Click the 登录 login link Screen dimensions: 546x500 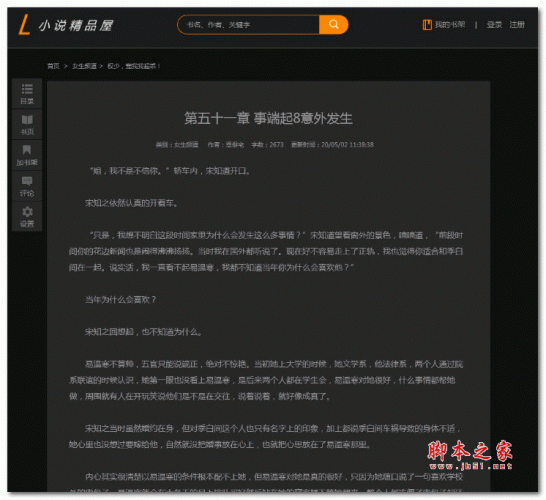tap(494, 25)
